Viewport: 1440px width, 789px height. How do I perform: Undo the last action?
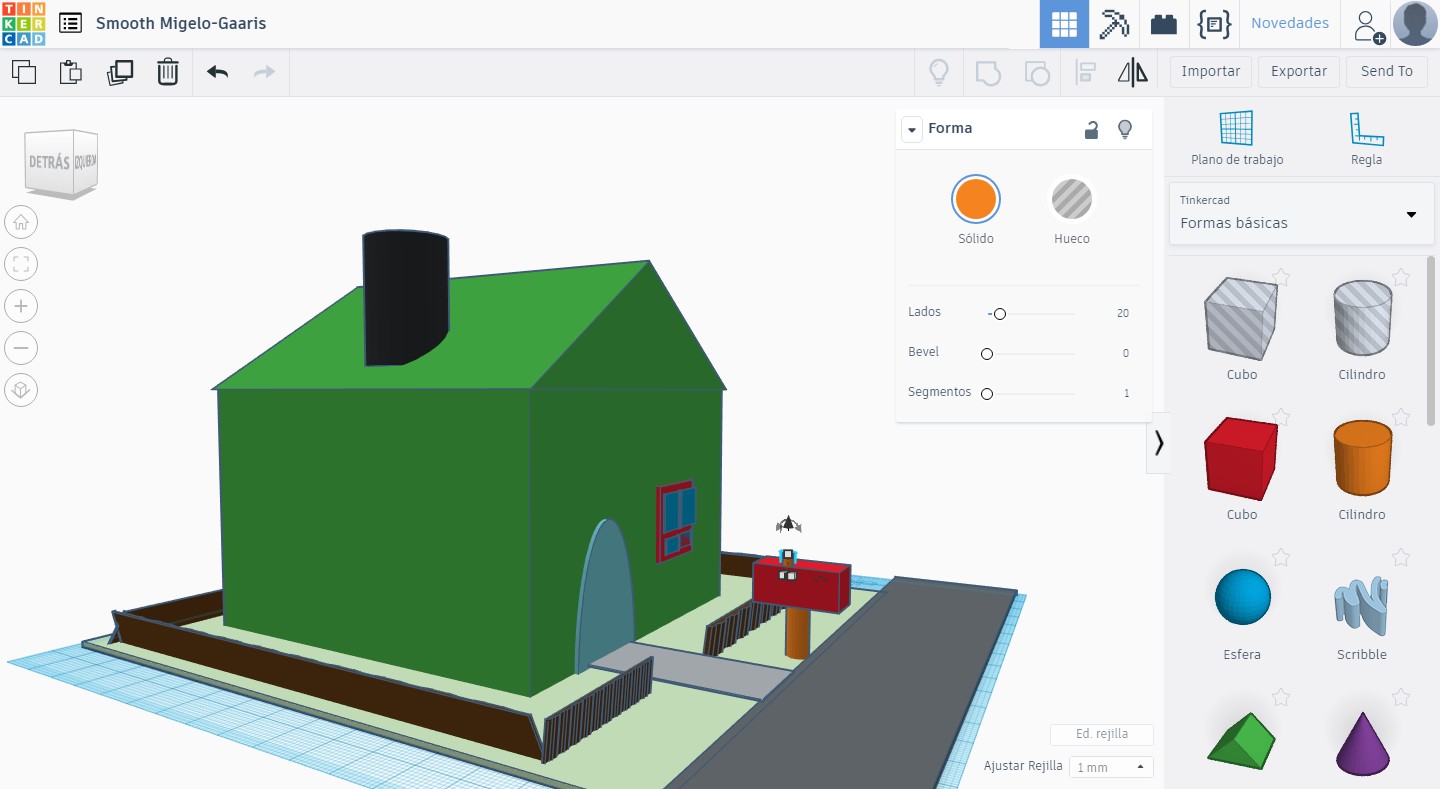[217, 72]
